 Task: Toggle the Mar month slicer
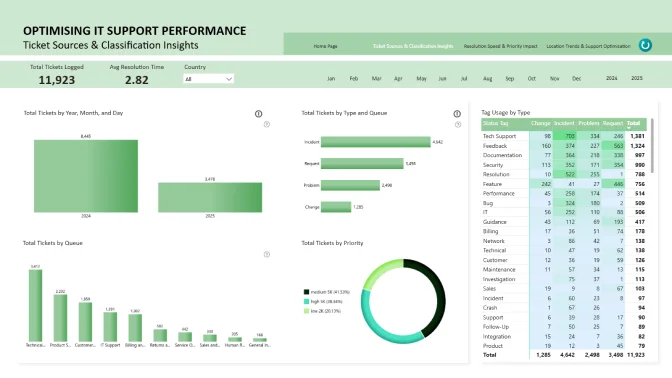[x=376, y=79]
